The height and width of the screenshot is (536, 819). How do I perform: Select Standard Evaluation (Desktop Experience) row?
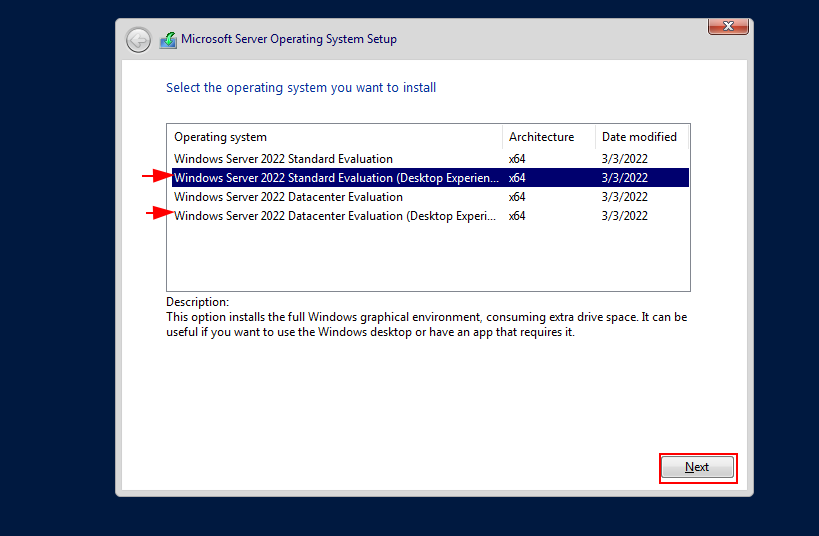click(430, 178)
